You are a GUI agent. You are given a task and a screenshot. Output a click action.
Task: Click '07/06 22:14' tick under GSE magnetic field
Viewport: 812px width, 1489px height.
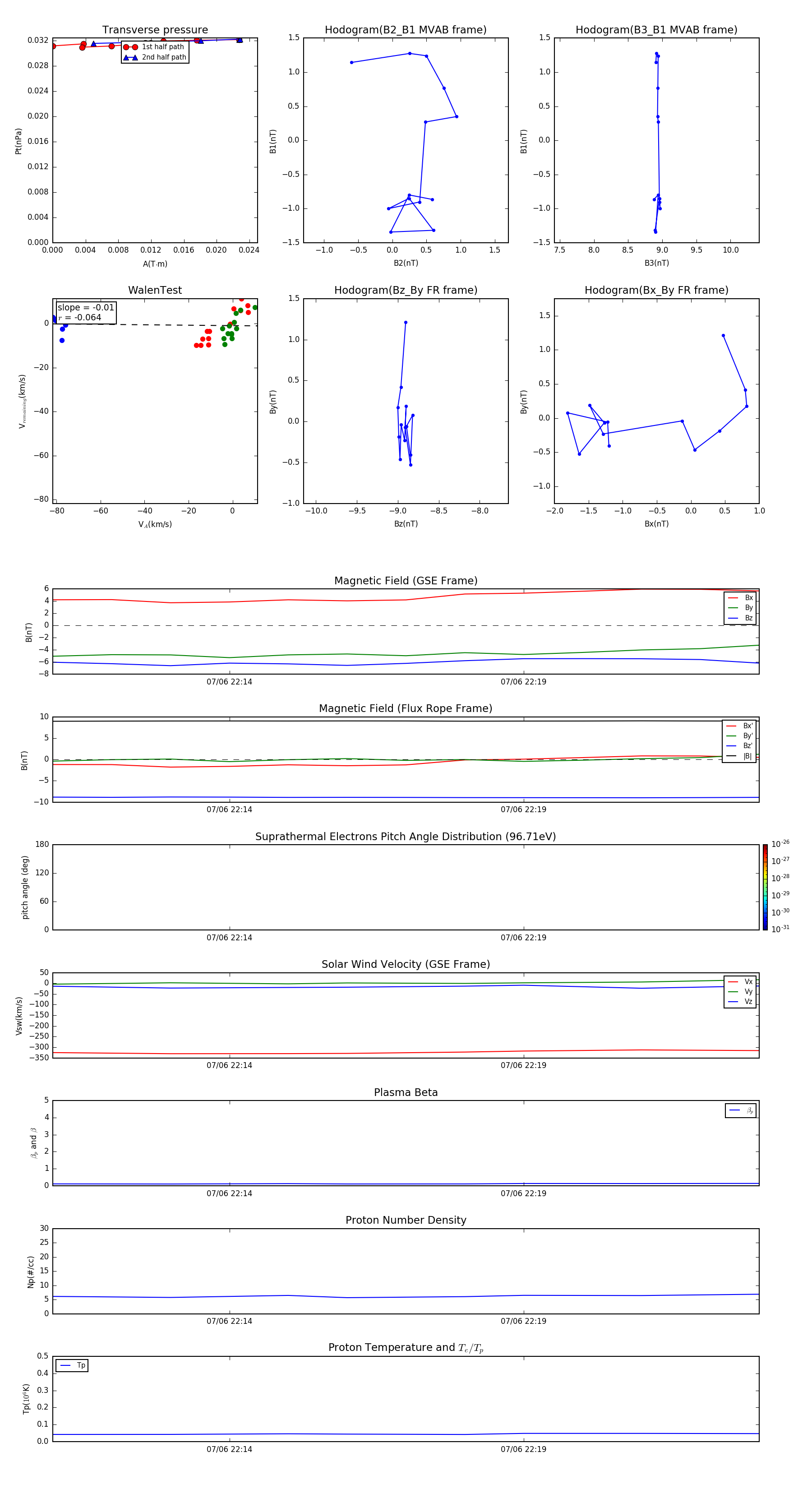(230, 681)
